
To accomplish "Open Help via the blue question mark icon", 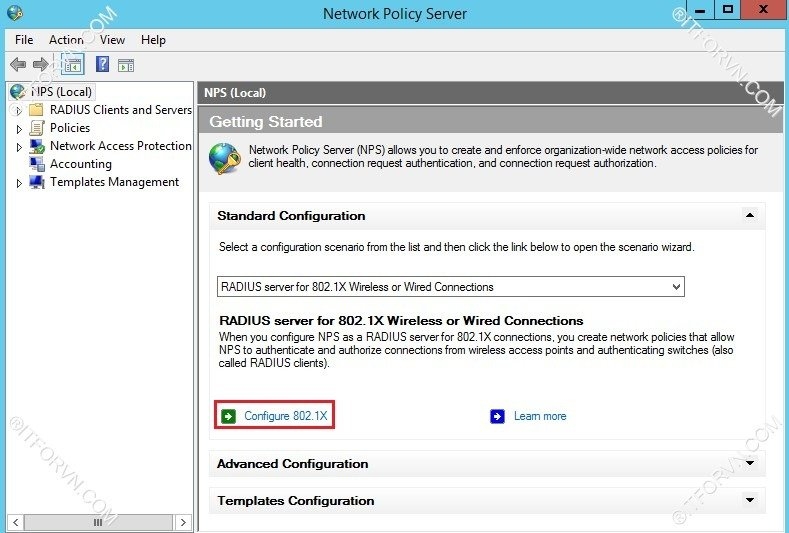I will click(x=102, y=65).
